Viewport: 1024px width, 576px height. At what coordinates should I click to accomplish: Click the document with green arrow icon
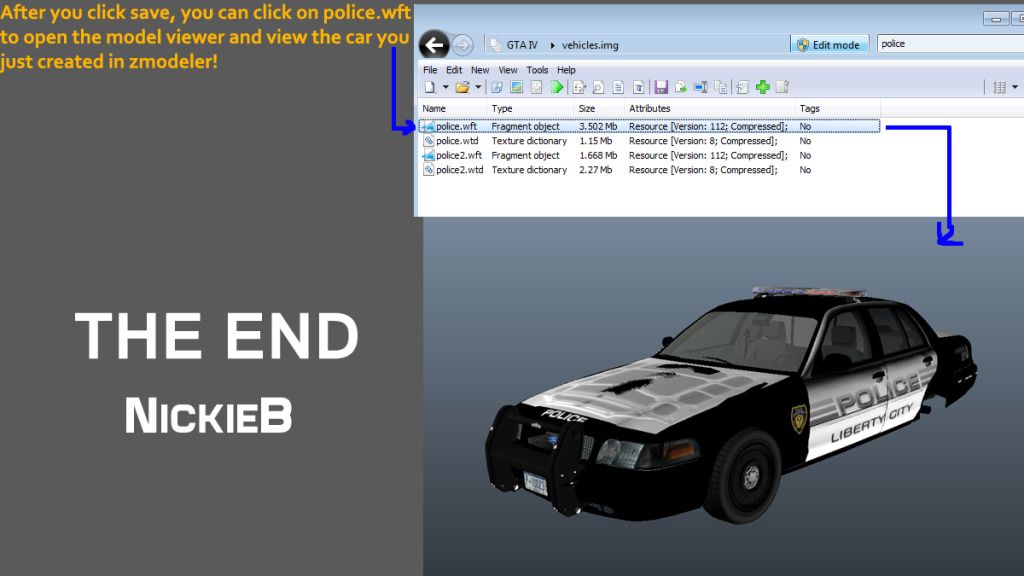point(680,87)
